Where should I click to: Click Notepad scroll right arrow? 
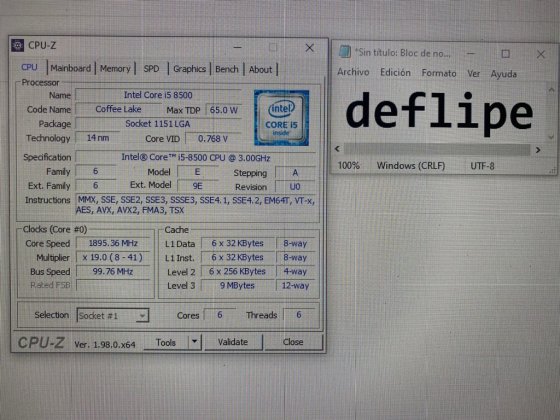[538, 150]
